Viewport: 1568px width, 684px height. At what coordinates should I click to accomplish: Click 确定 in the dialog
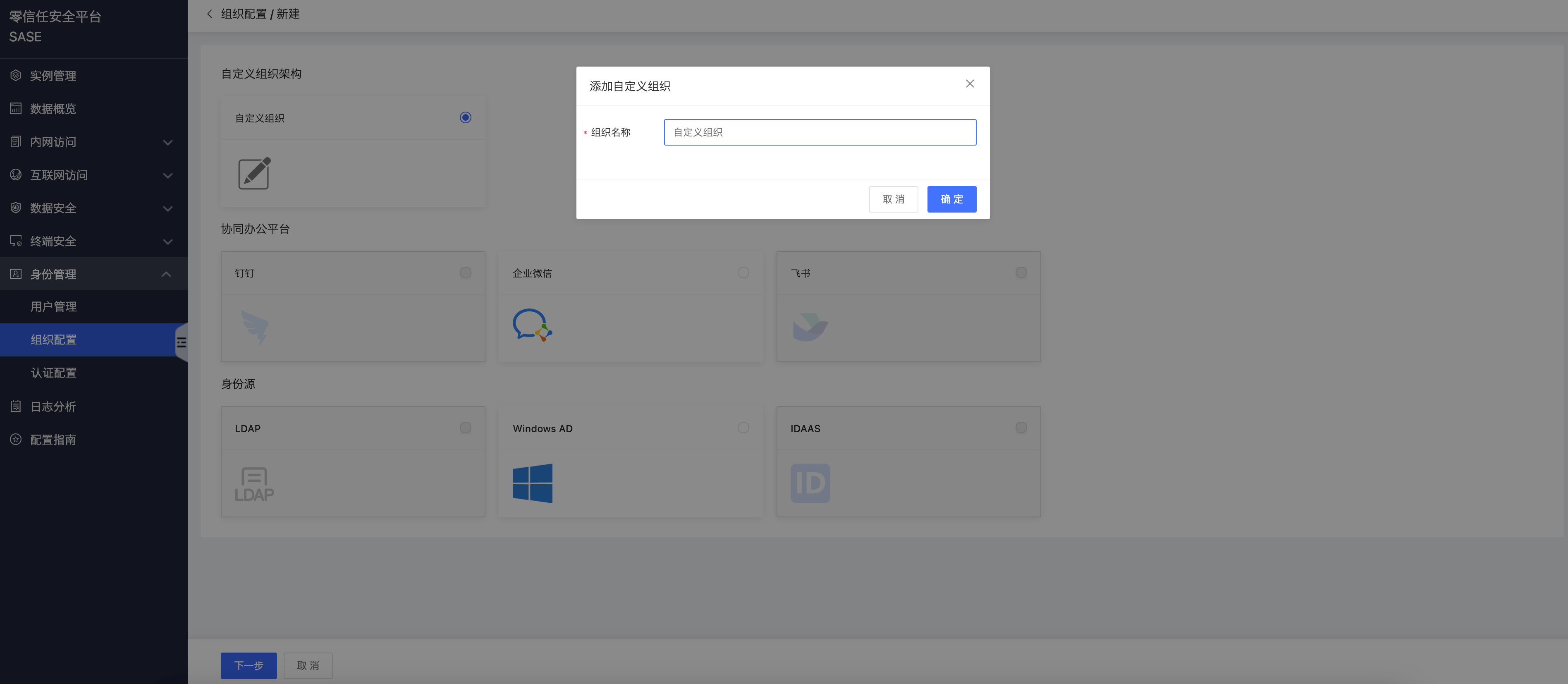(x=951, y=199)
